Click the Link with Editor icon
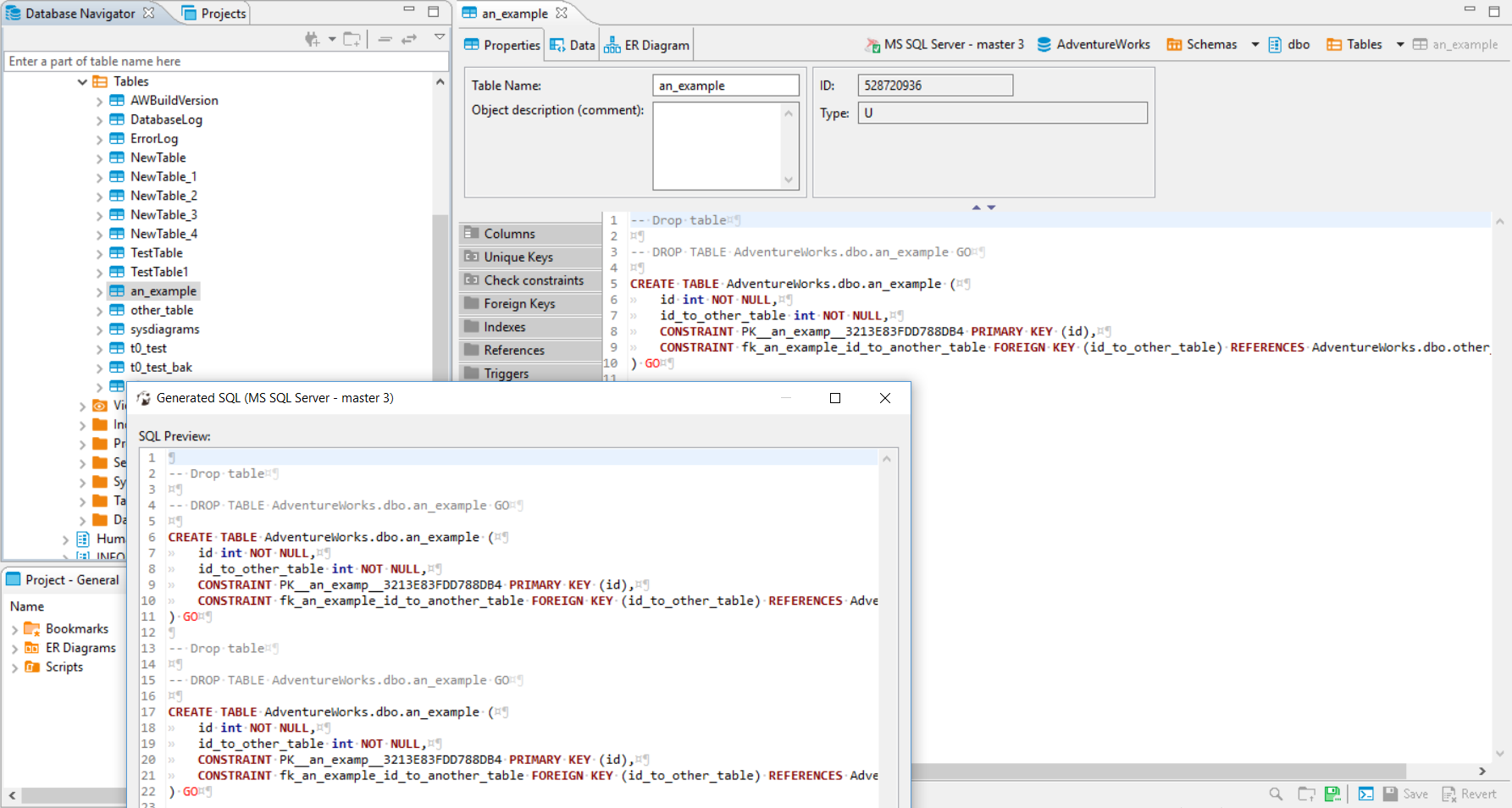 tap(408, 38)
